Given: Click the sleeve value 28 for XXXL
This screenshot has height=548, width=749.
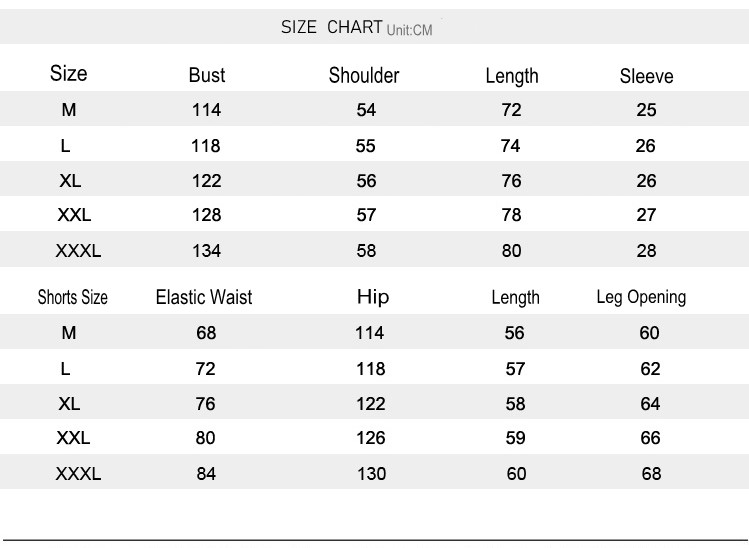Looking at the screenshot, I should point(646,251).
